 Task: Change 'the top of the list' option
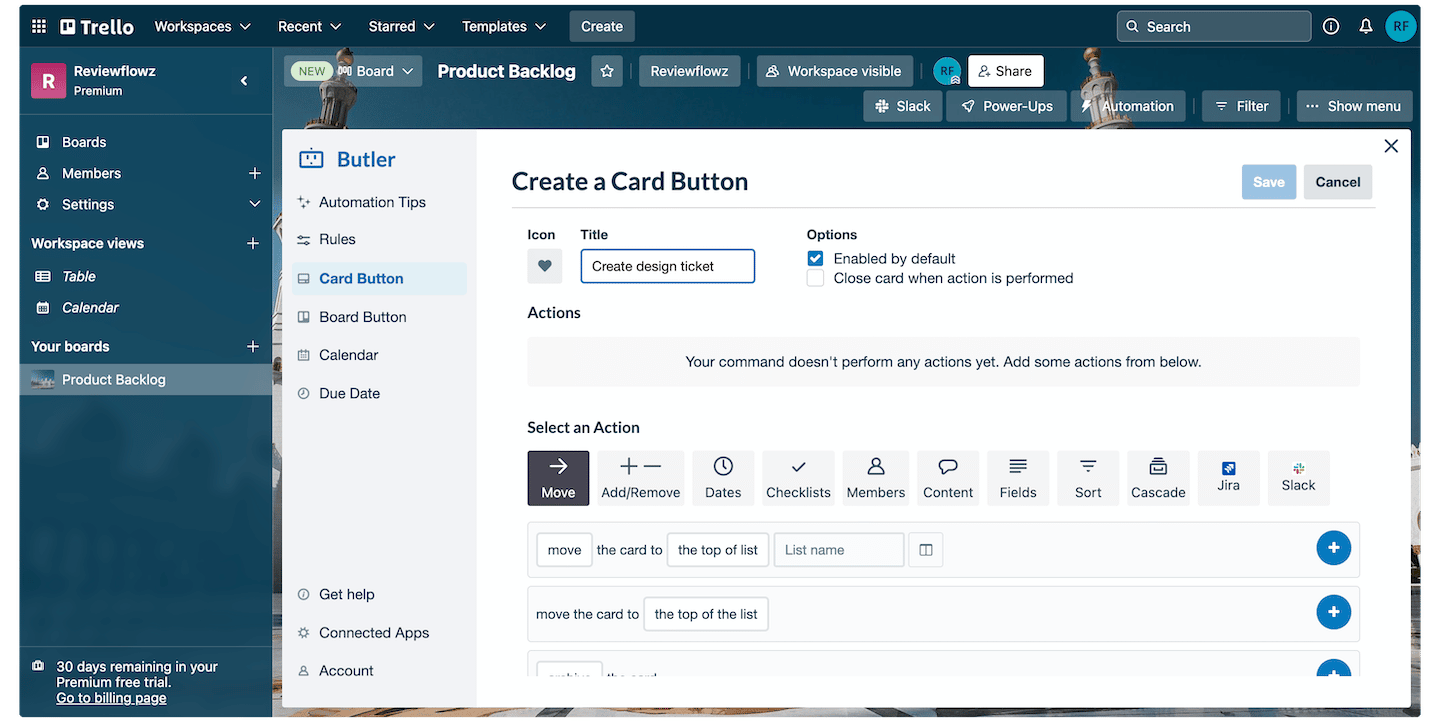pos(706,614)
